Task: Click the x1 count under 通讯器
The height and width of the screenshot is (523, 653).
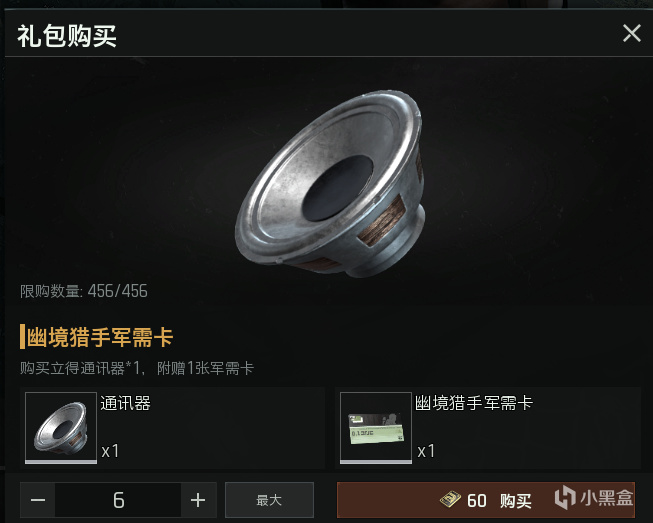Action: 110,451
